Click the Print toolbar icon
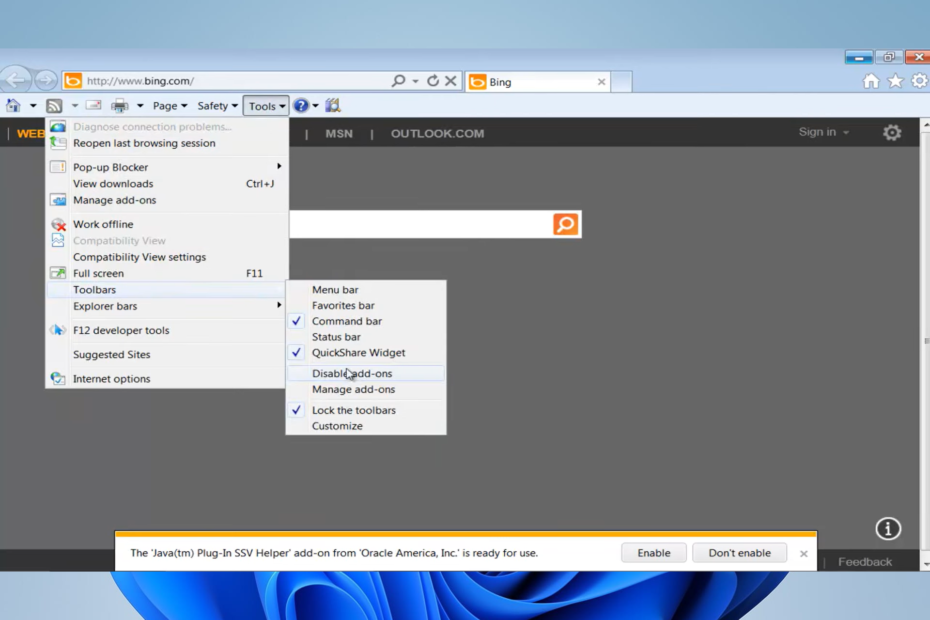 119,105
